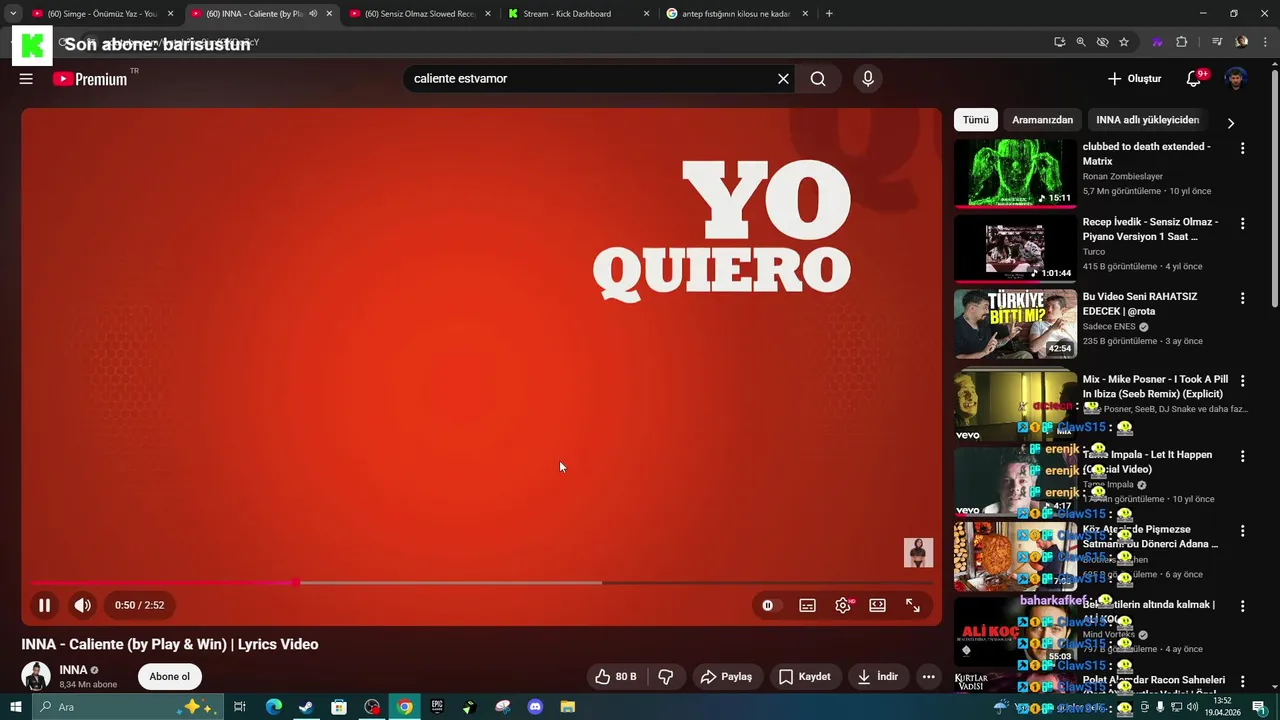Open TÜRKİYE BİTTİ Mİ thumbnail
The image size is (1280, 720).
coord(1015,324)
